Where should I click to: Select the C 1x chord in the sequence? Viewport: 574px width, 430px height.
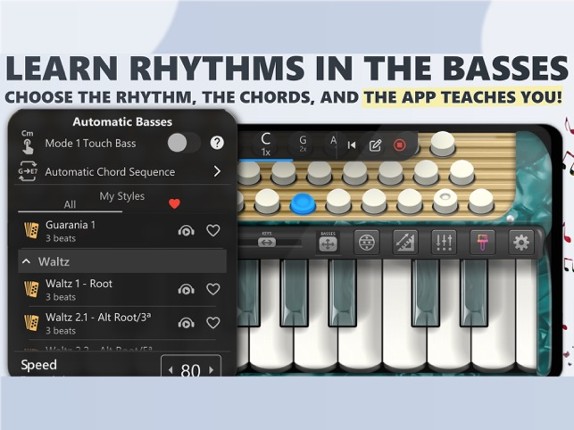(266, 145)
